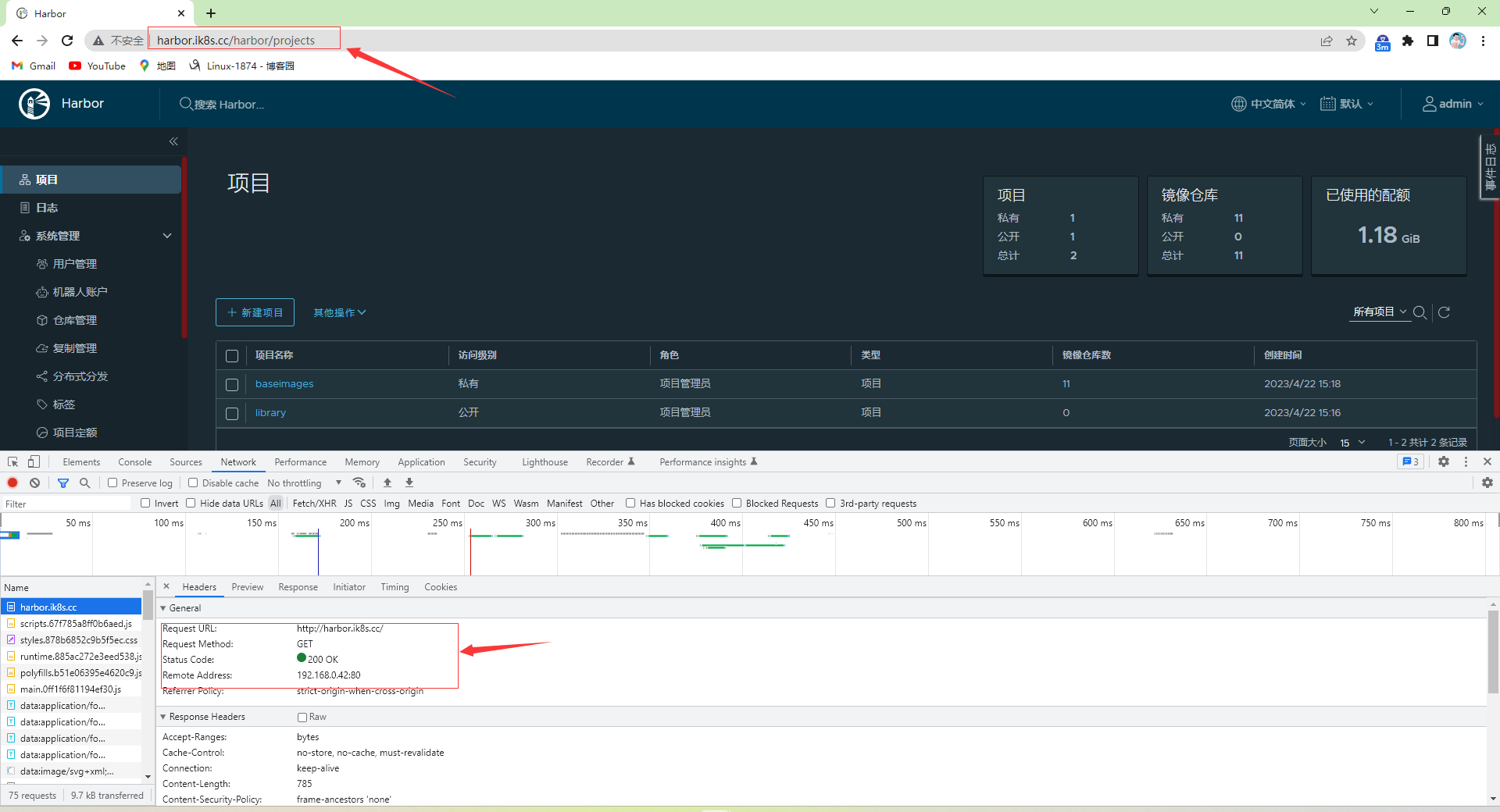The width and height of the screenshot is (1500, 812).
Task: Click the search magnifier in project list toolbar
Action: 1420,312
